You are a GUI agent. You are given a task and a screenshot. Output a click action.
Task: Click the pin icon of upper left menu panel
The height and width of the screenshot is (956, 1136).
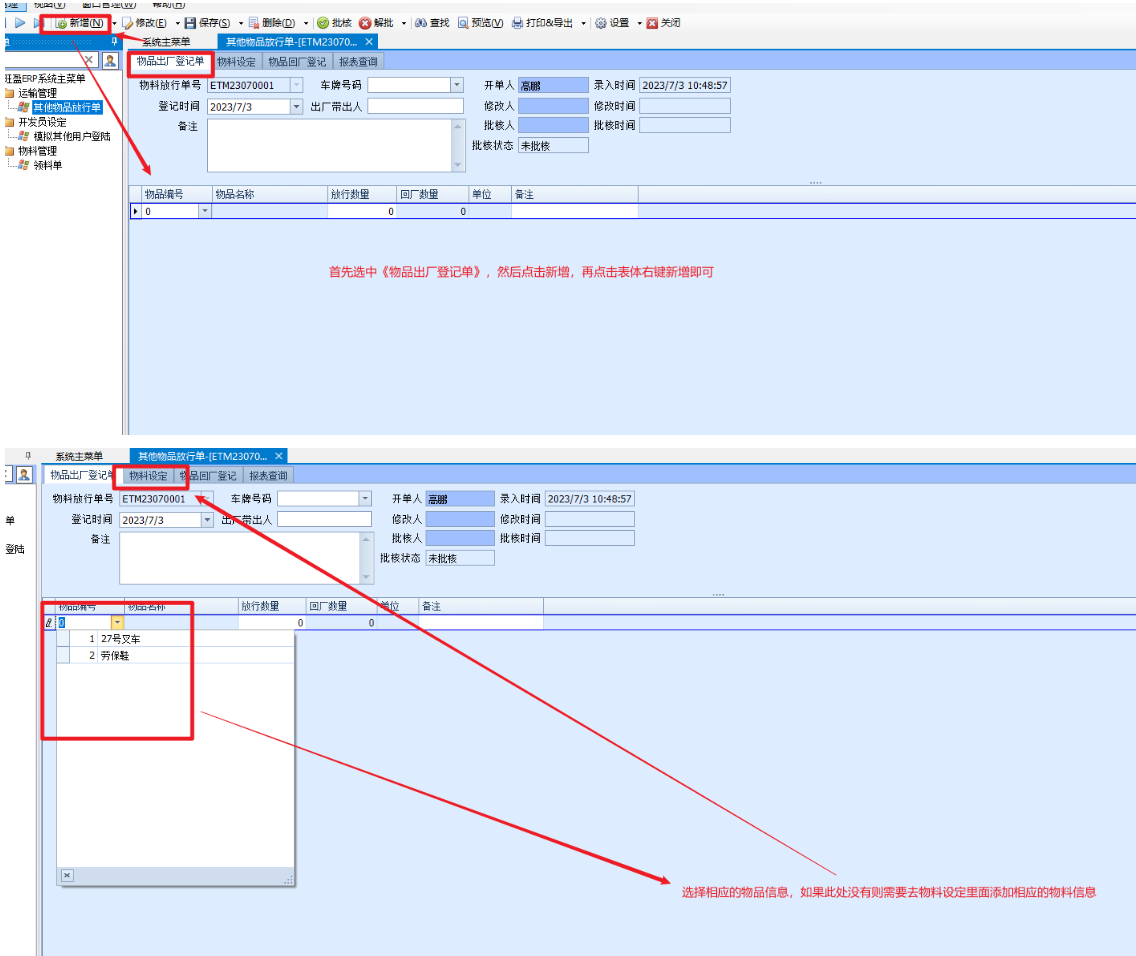click(114, 42)
